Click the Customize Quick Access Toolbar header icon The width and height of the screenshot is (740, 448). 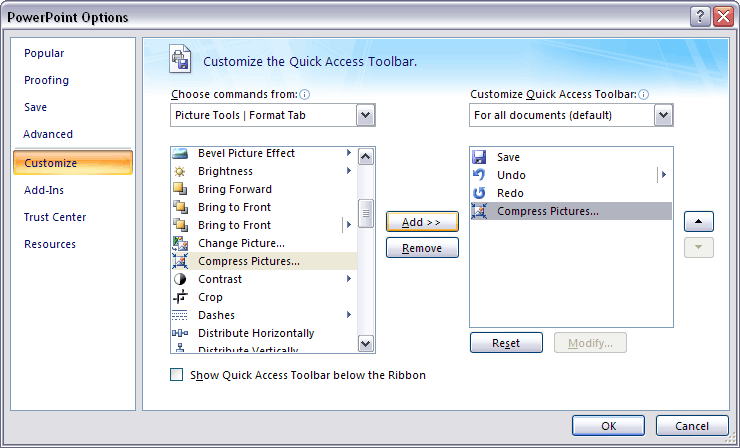[x=180, y=59]
